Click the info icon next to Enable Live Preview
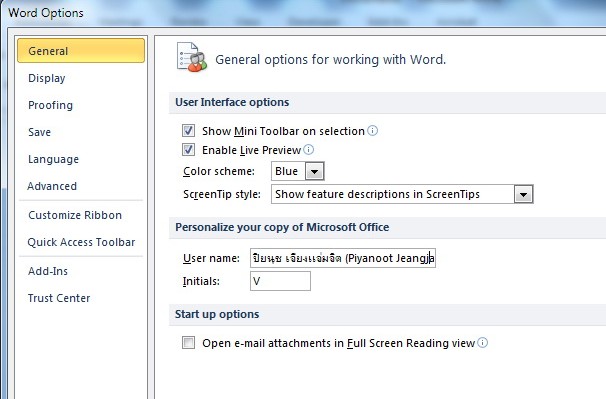606x399 pixels. 308,150
